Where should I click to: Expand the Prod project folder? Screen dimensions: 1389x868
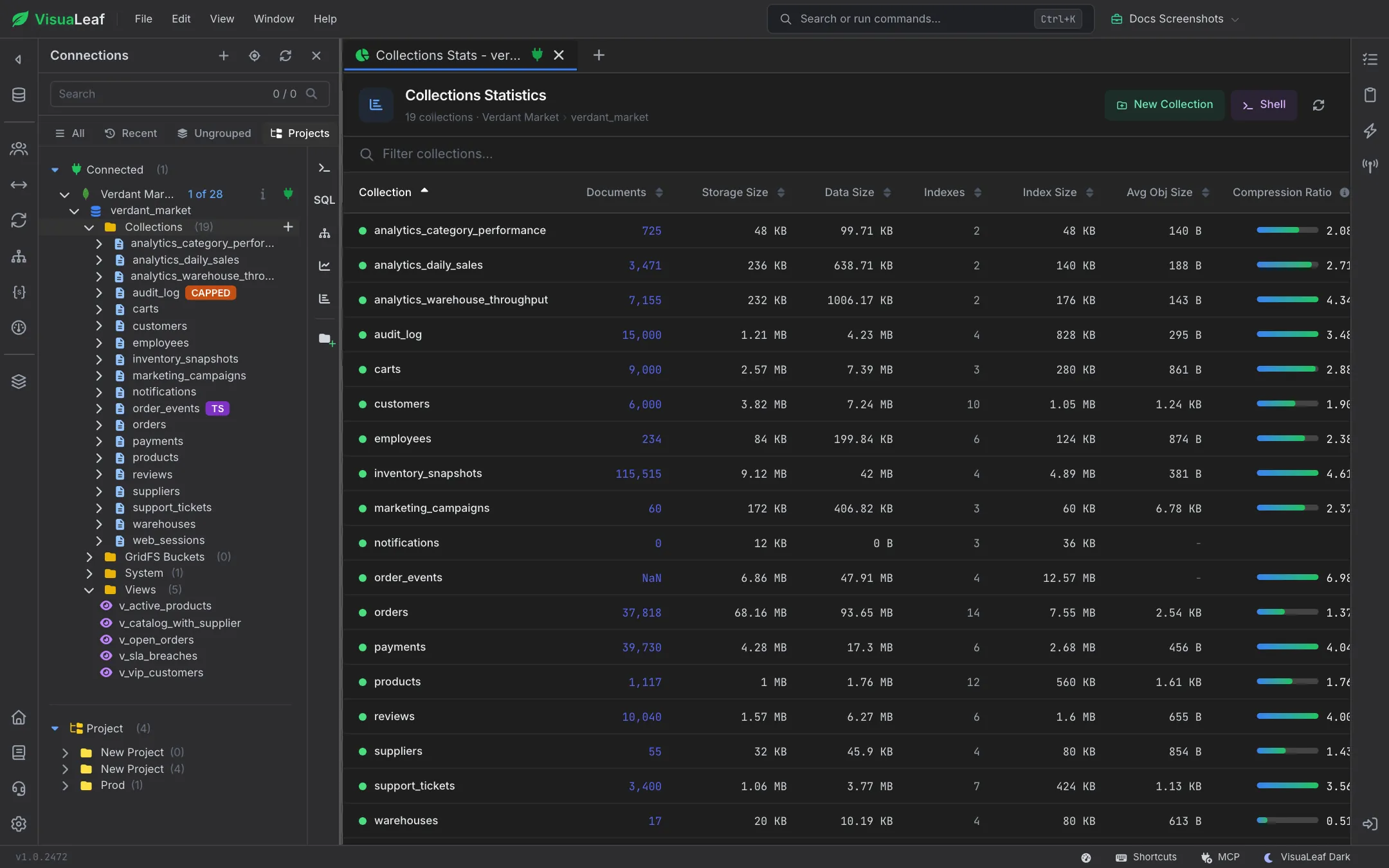[x=65, y=785]
